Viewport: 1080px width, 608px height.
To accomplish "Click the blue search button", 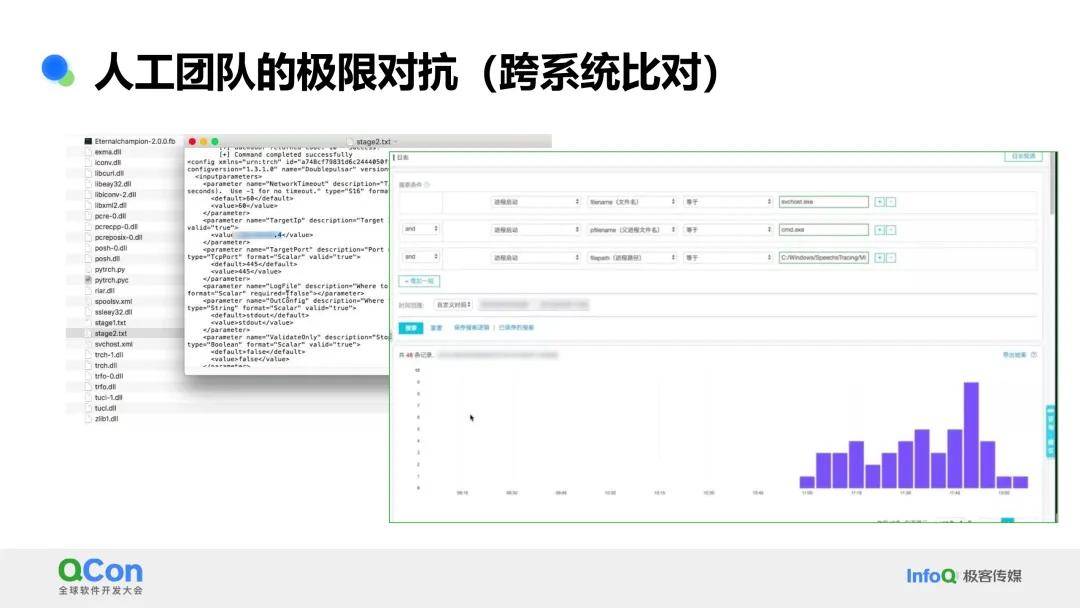I will 411,328.
